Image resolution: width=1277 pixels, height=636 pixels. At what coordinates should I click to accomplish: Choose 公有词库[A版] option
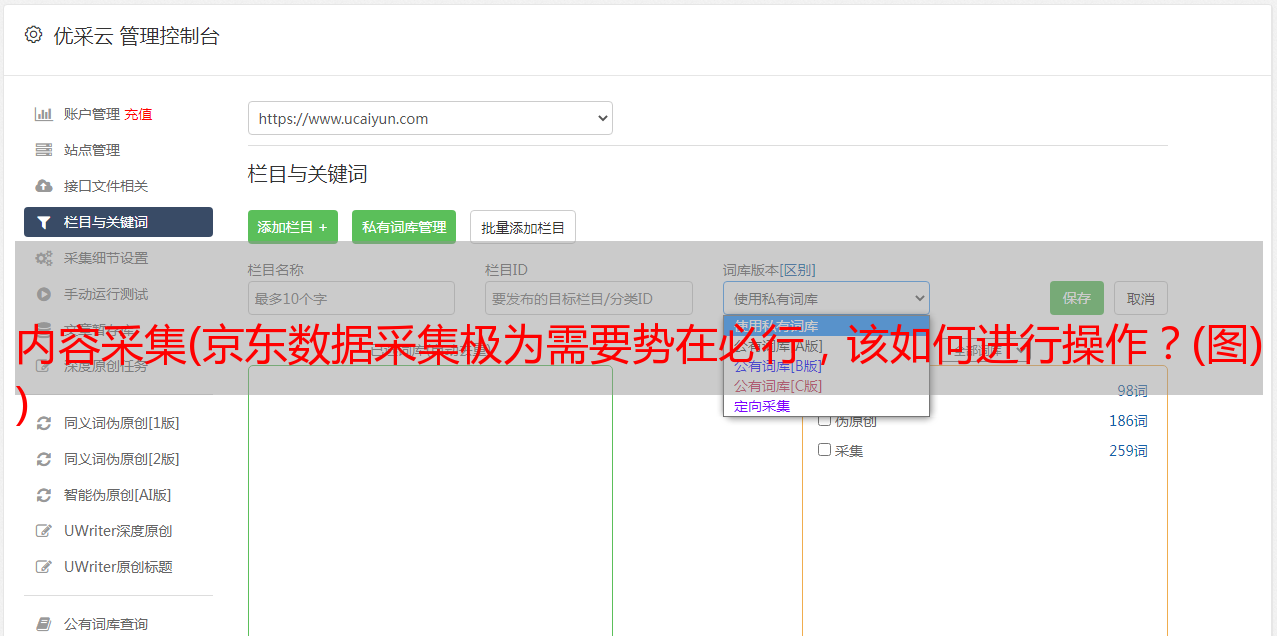click(826, 346)
